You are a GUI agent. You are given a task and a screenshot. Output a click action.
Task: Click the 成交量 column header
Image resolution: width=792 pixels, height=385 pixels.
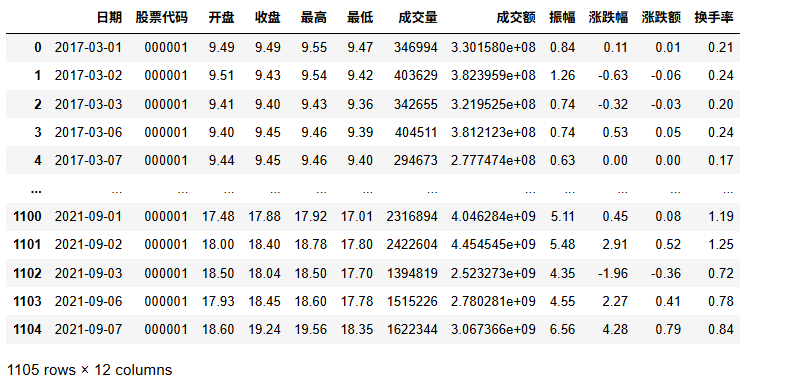[x=418, y=18]
